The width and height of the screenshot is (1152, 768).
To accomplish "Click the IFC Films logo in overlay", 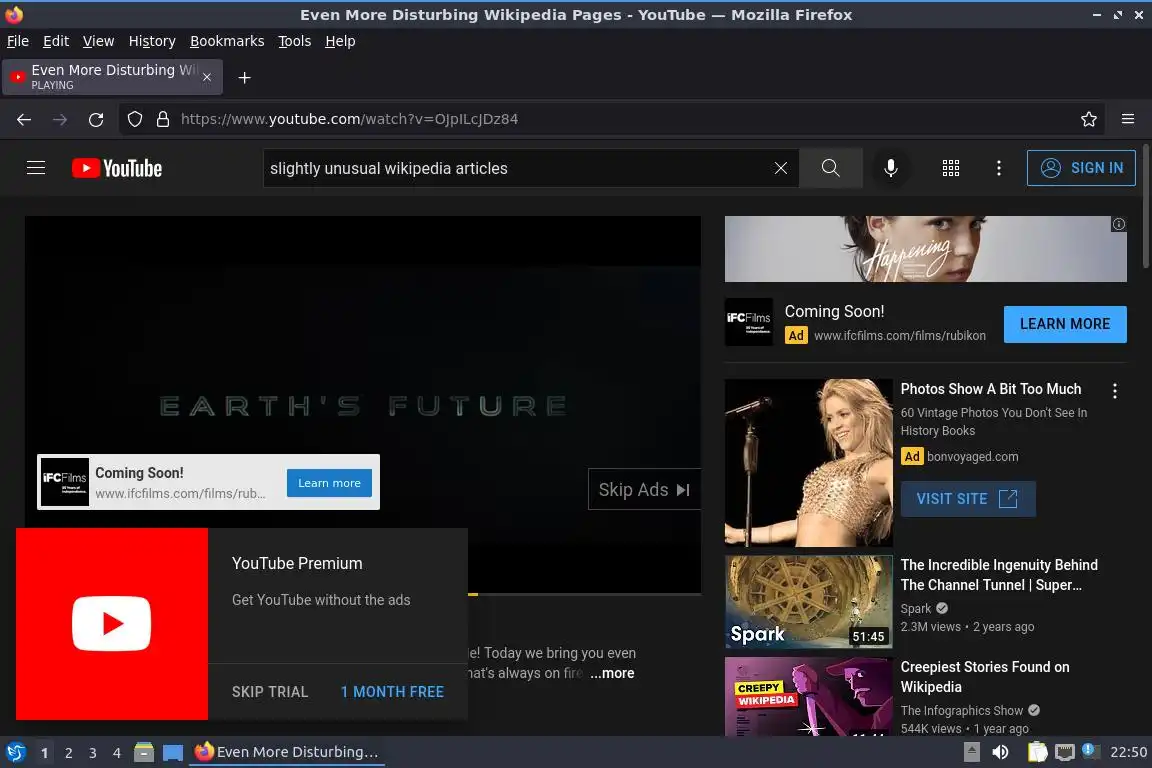I will [65, 482].
